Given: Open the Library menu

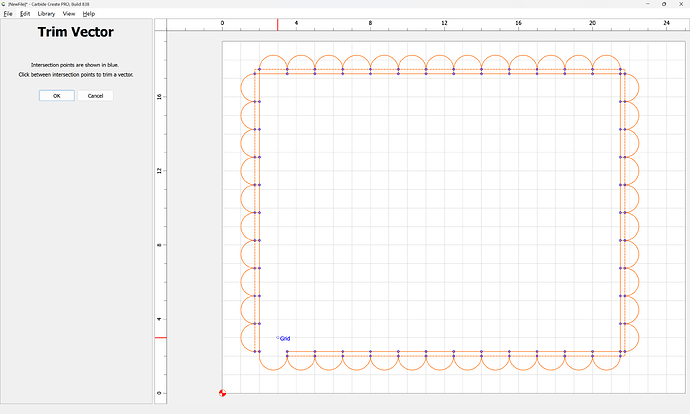Looking at the screenshot, I should (x=46, y=14).
